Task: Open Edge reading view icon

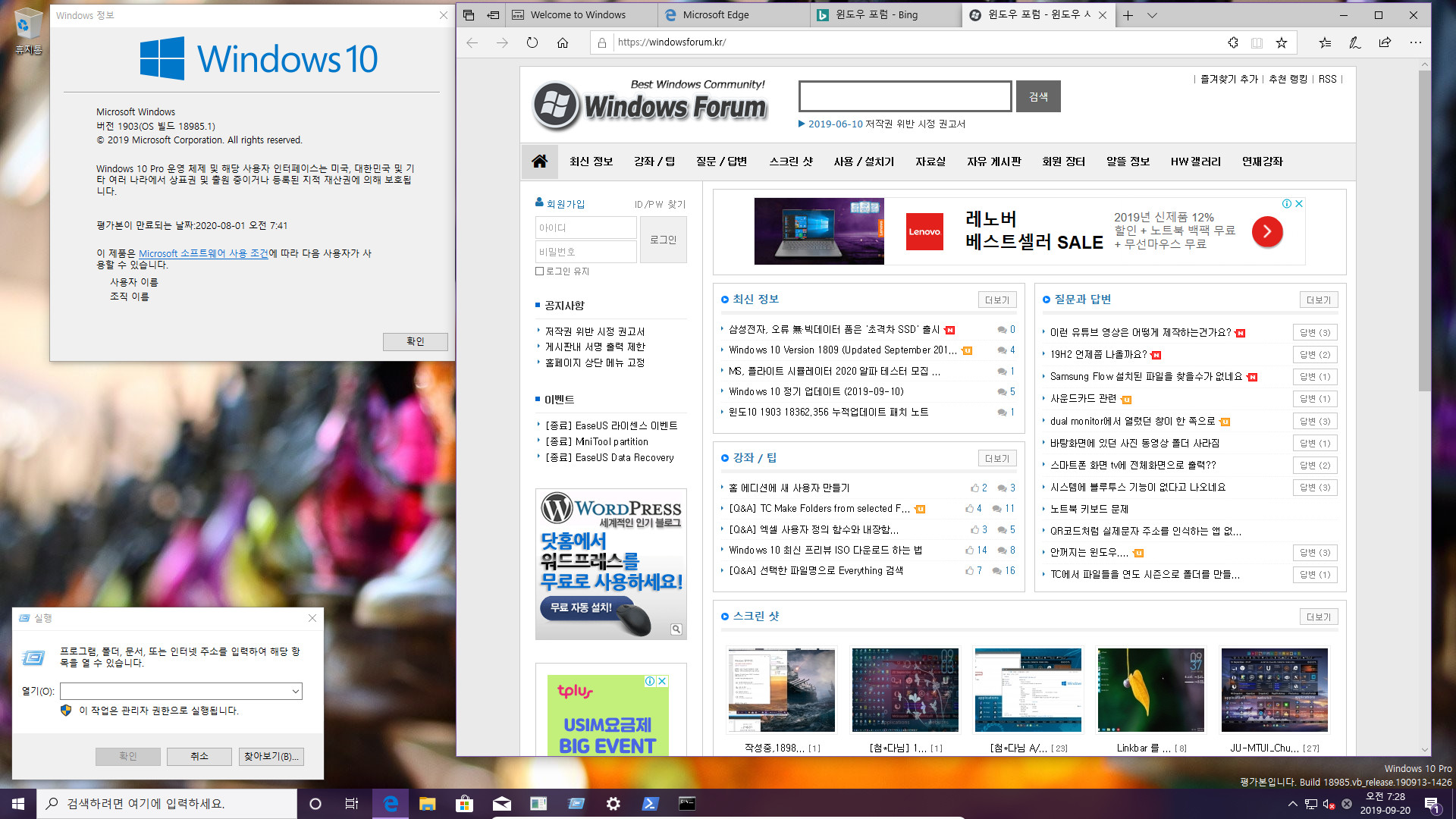Action: pyautogui.click(x=1257, y=42)
